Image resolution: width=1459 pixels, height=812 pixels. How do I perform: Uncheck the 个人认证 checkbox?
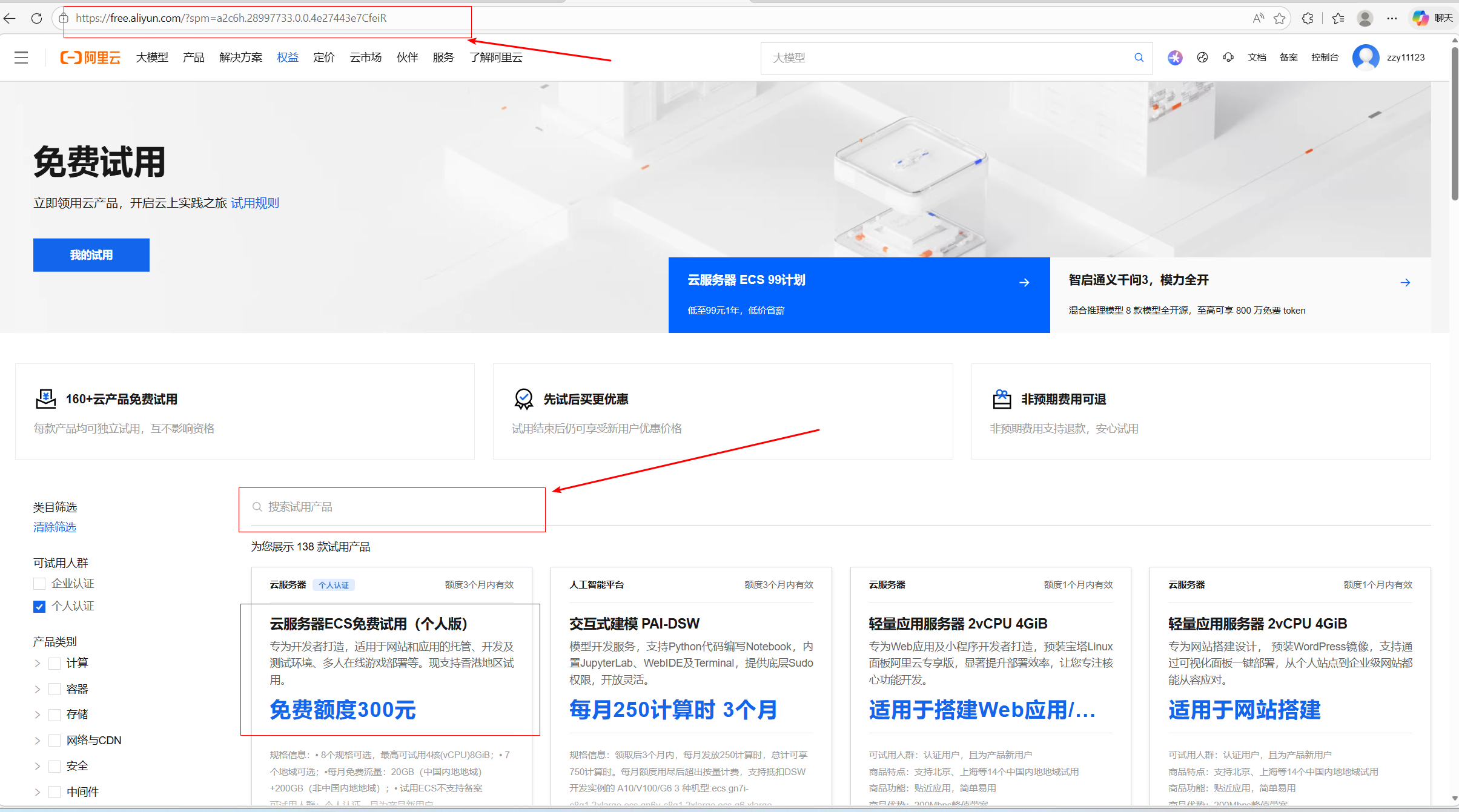point(39,607)
